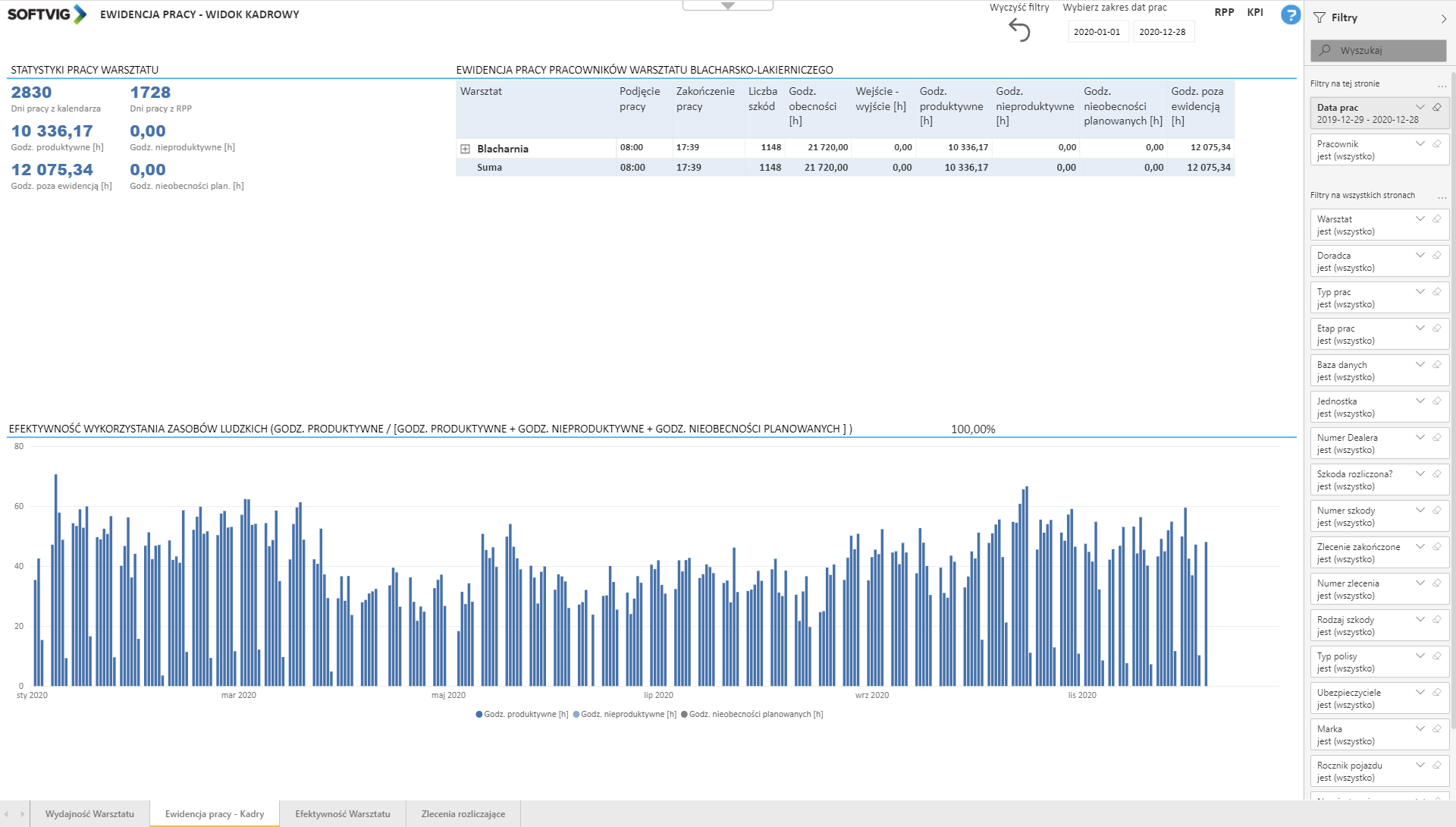1456x827 pixels.
Task: Open the Zlecenia rozliczające tab
Action: click(x=463, y=813)
